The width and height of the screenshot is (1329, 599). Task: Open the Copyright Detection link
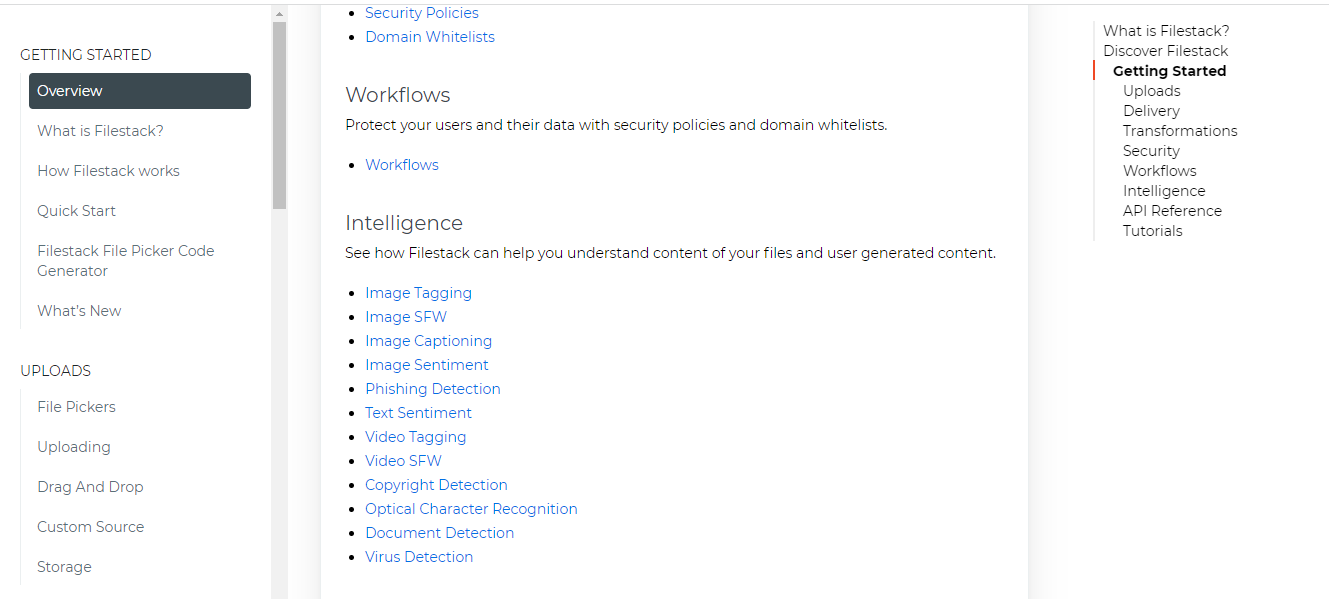436,485
